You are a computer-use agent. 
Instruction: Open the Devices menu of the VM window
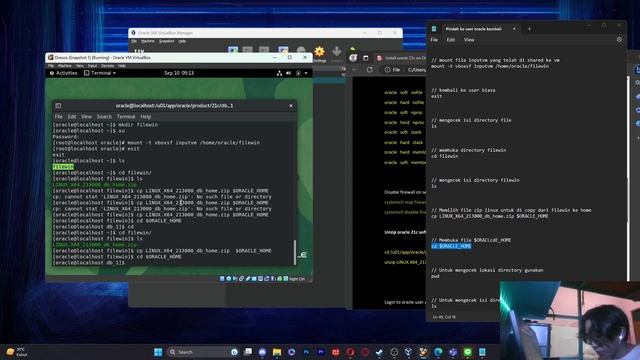coord(107,66)
